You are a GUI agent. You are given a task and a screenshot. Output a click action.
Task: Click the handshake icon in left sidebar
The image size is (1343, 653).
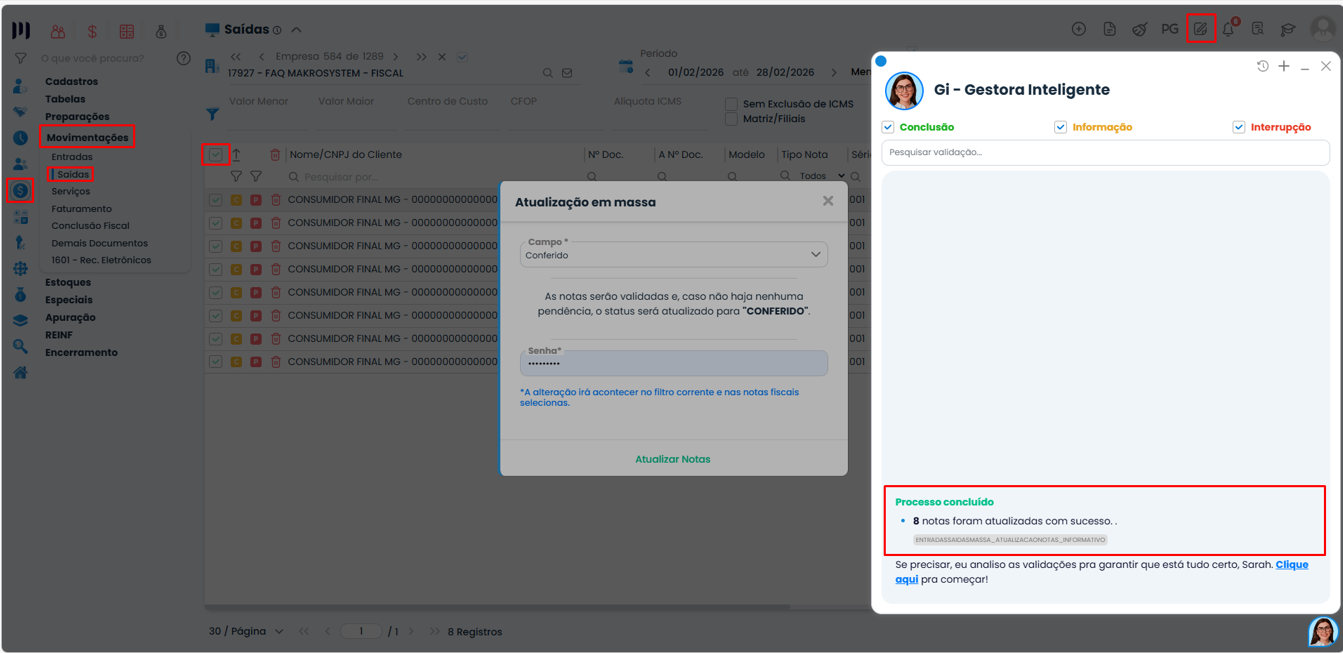coord(20,112)
